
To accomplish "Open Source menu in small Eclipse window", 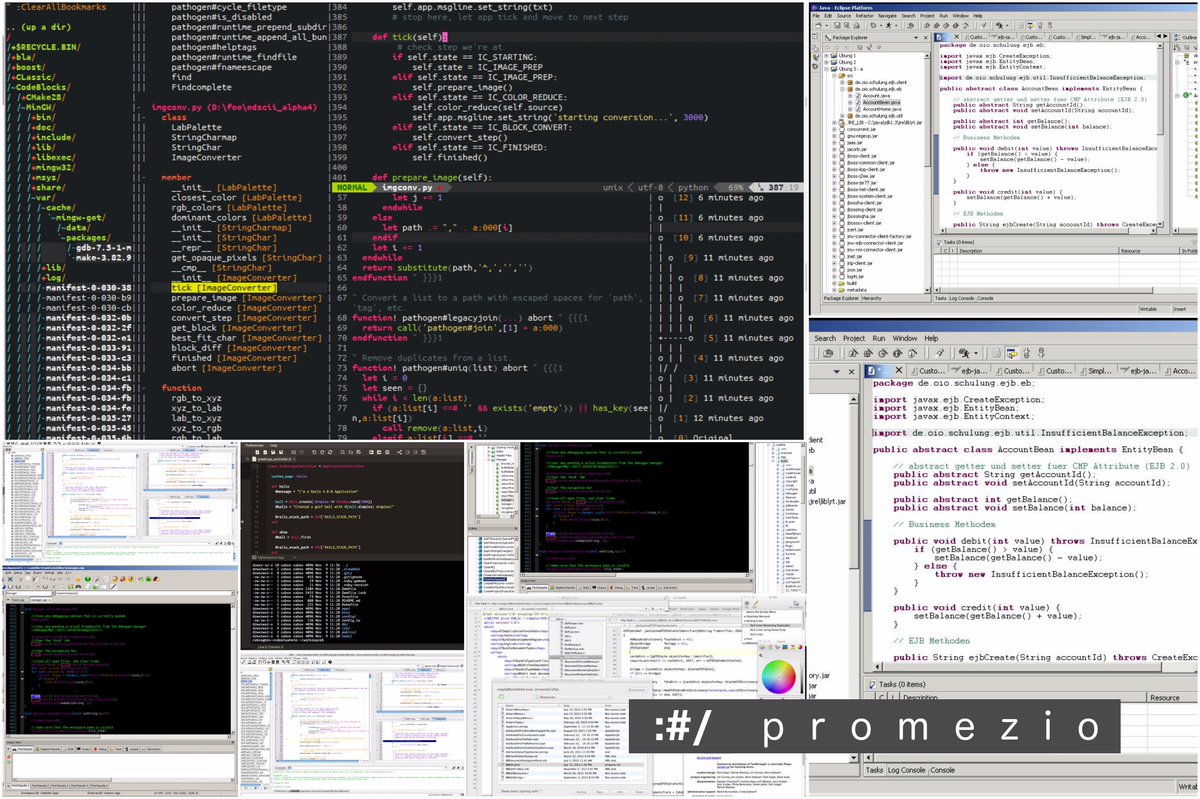I will 844,16.
